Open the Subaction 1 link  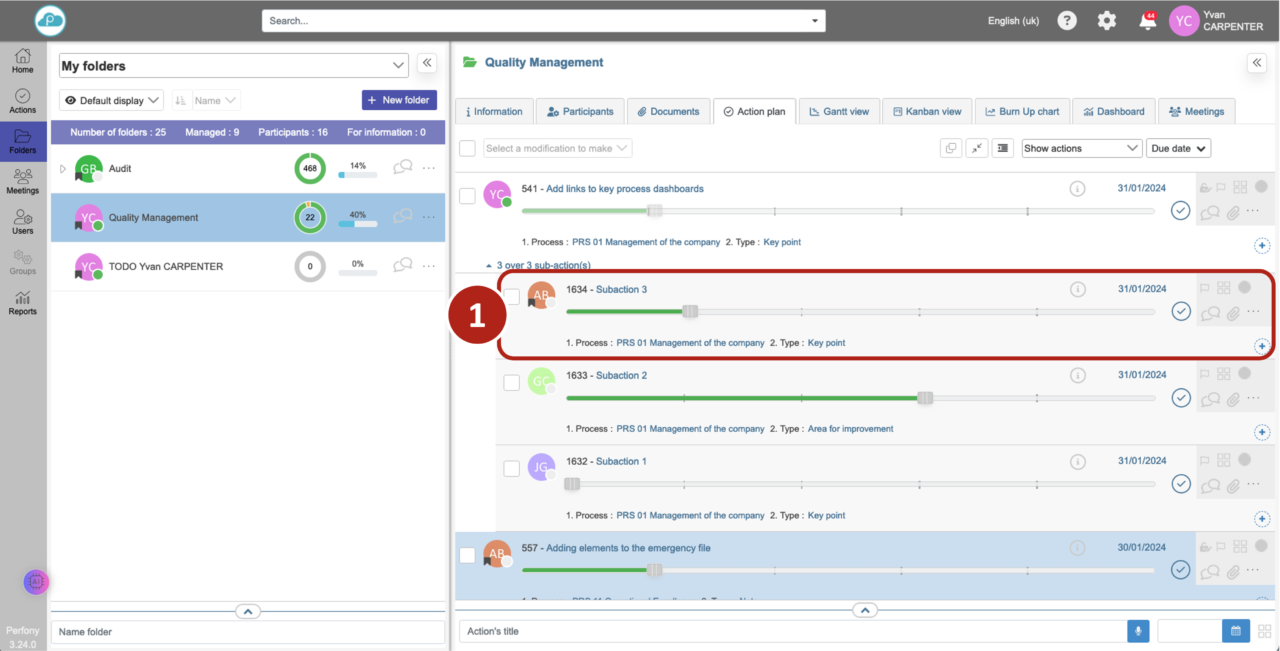coord(621,461)
